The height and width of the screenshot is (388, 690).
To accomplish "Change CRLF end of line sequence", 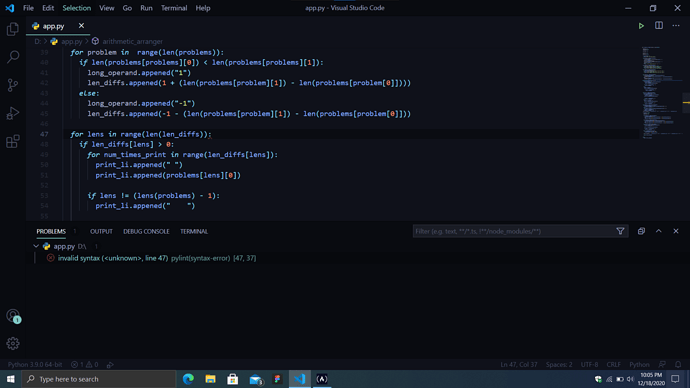I will click(x=613, y=364).
